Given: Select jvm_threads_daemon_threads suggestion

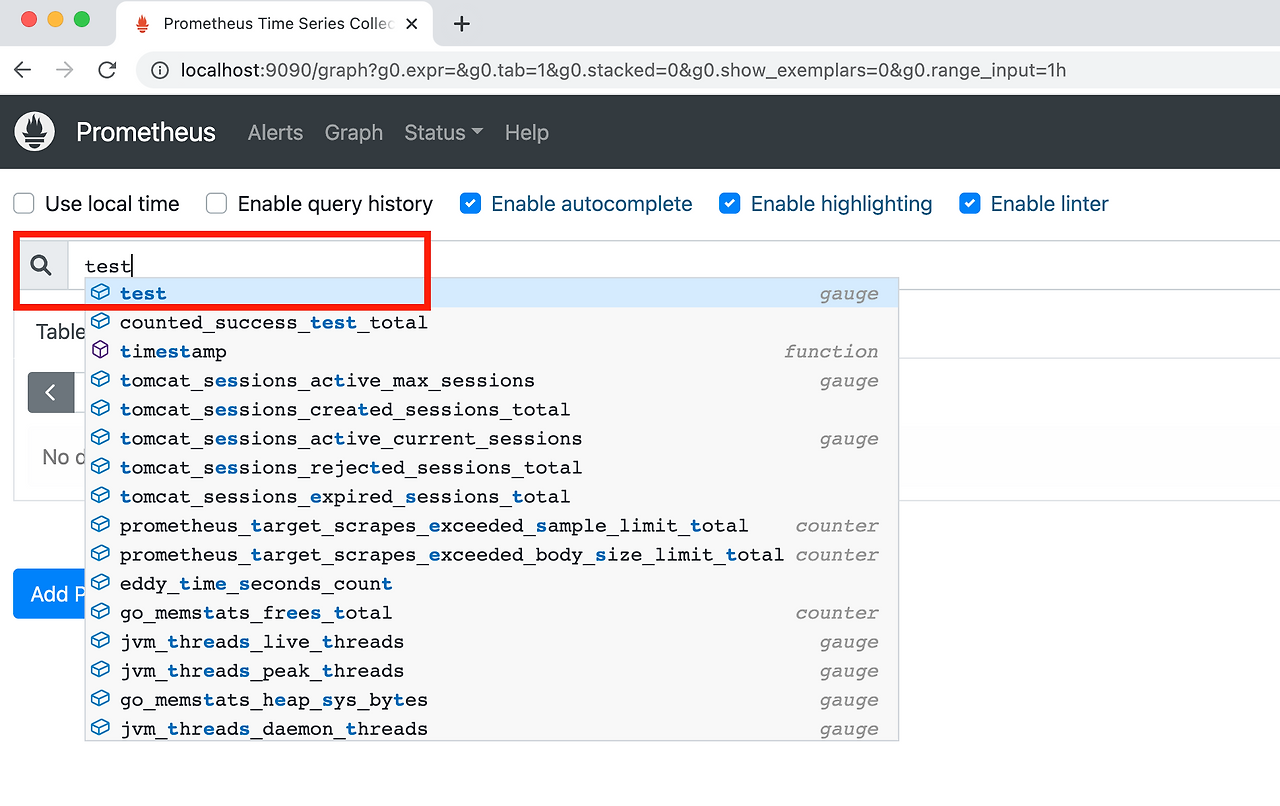Looking at the screenshot, I should coord(491,728).
